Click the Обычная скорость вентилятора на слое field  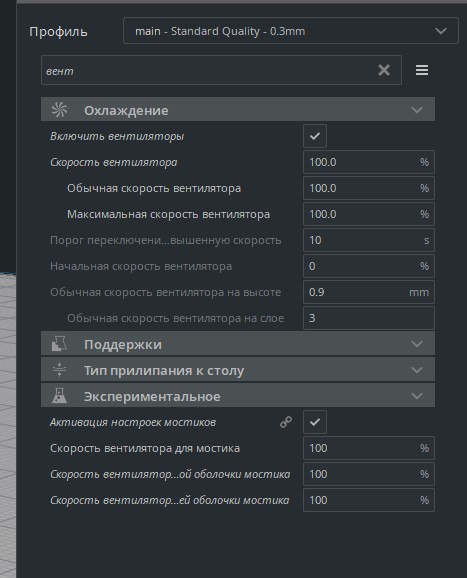pos(369,318)
